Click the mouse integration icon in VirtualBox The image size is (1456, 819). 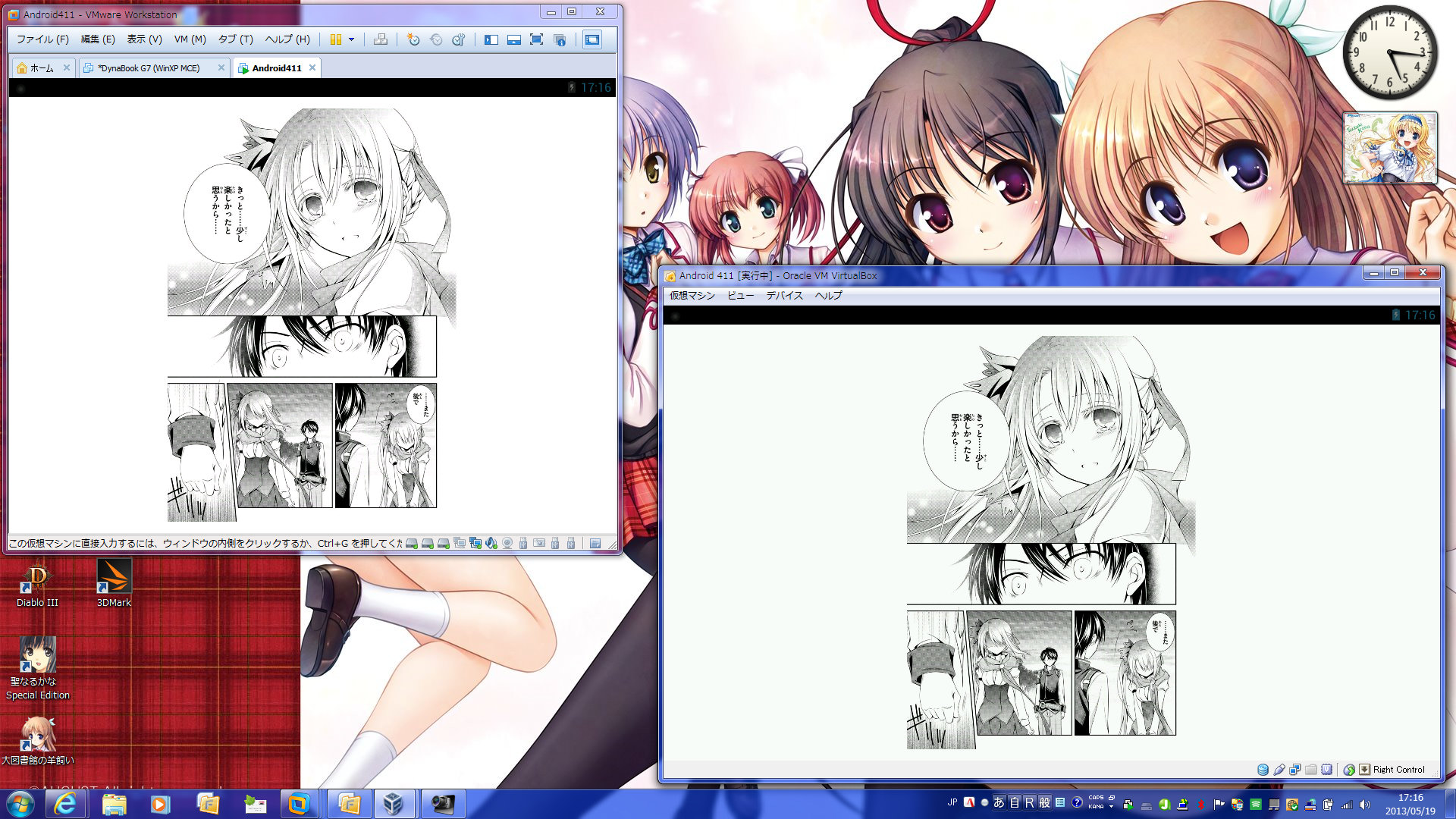1349,770
